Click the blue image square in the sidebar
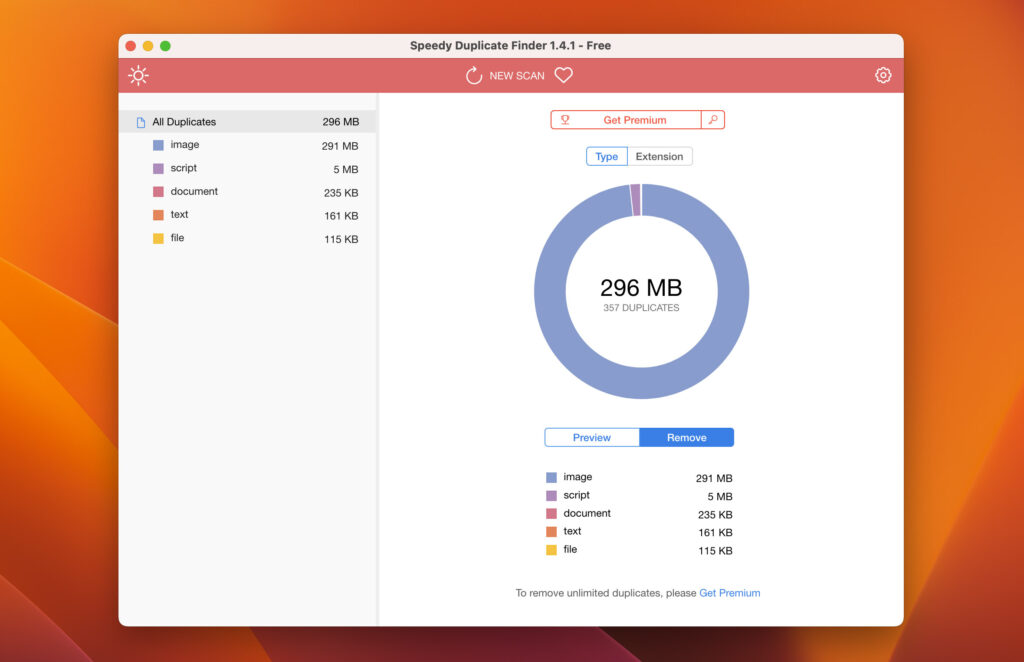Viewport: 1024px width, 662px height. pos(158,145)
